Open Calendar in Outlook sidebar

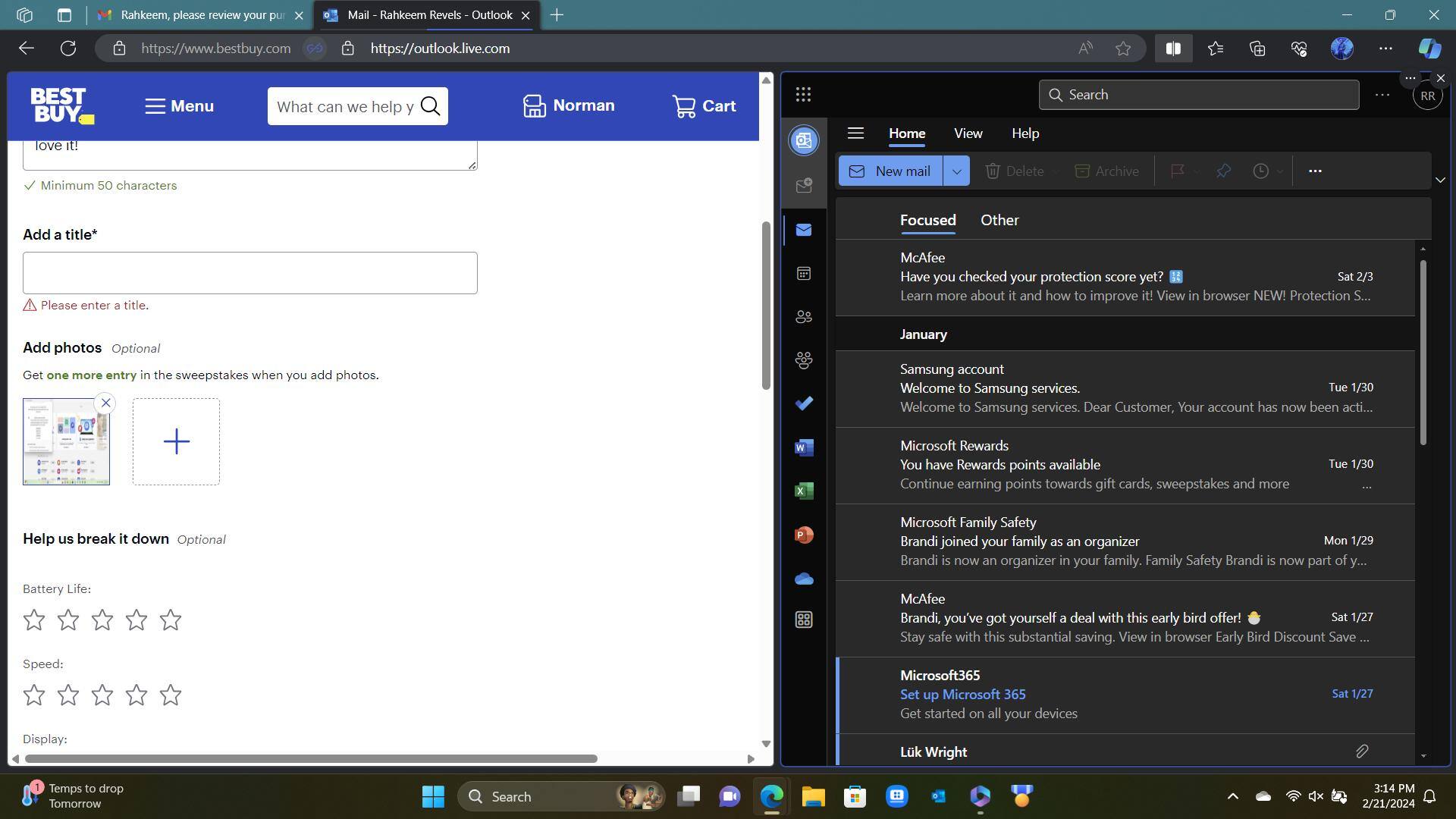click(x=803, y=274)
